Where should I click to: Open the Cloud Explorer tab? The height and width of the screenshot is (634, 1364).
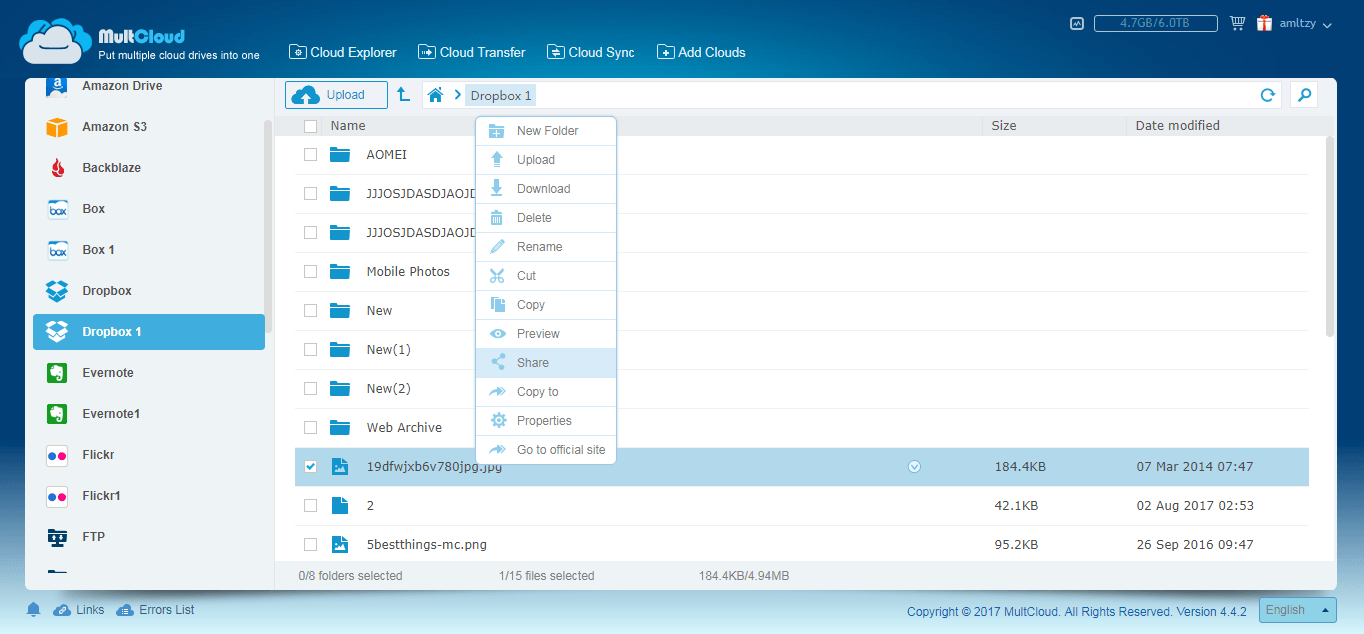343,52
